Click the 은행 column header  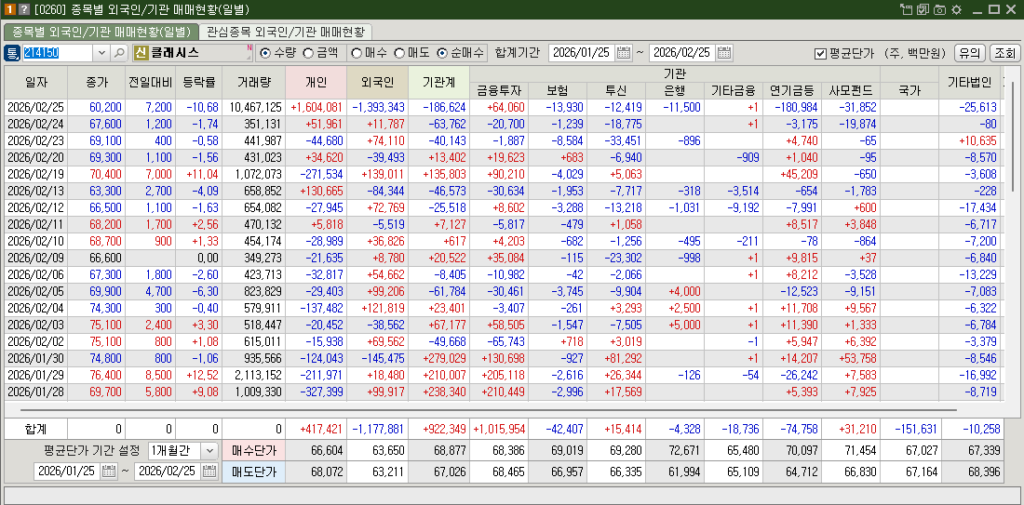[675, 91]
